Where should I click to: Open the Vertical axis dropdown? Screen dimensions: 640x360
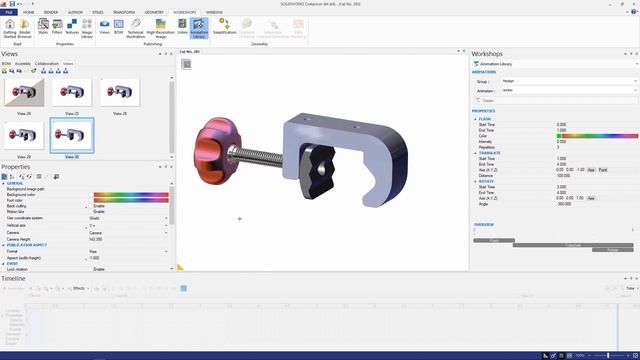point(166,226)
